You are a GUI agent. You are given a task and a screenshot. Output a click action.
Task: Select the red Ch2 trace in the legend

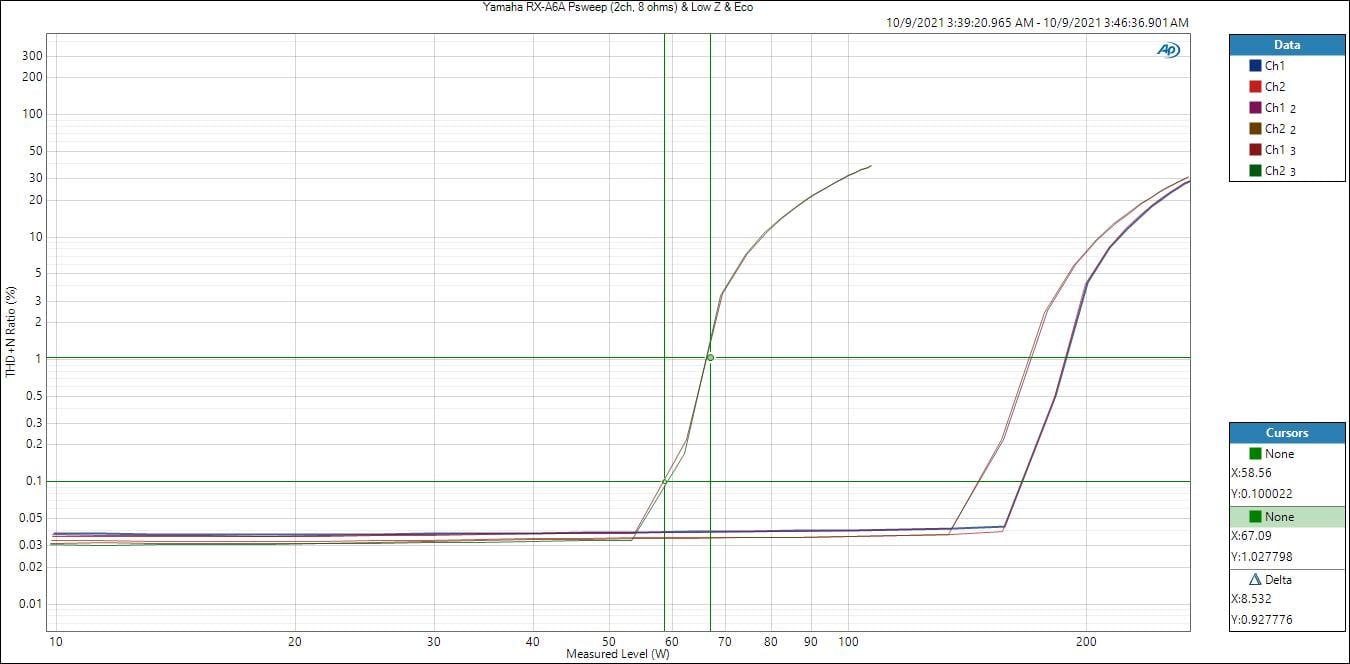tap(1274, 87)
